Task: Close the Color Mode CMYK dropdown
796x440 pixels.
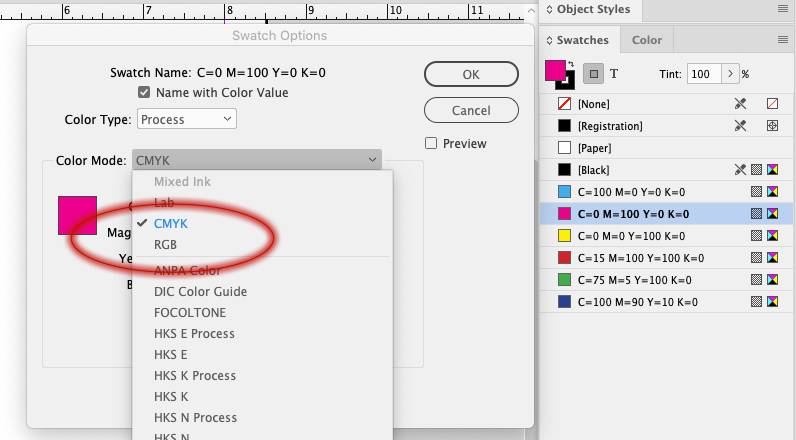Action: coord(257,160)
